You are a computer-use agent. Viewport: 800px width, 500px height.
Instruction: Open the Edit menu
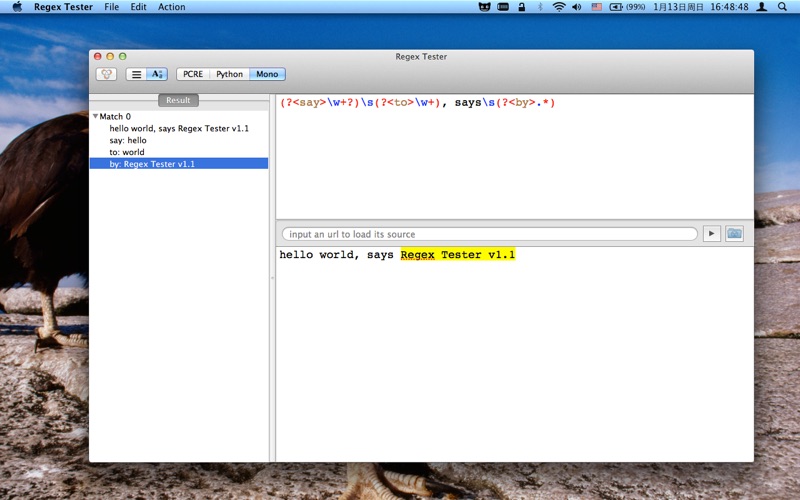tap(138, 7)
